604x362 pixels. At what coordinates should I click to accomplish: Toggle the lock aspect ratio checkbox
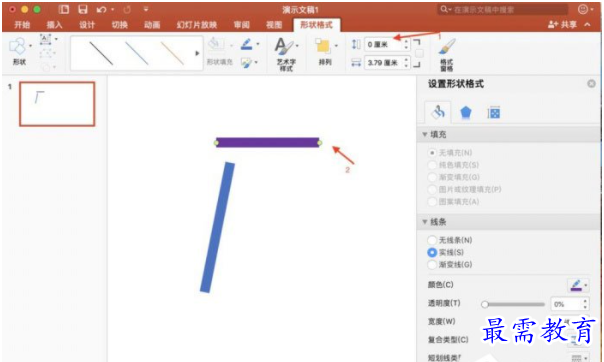[x=420, y=53]
